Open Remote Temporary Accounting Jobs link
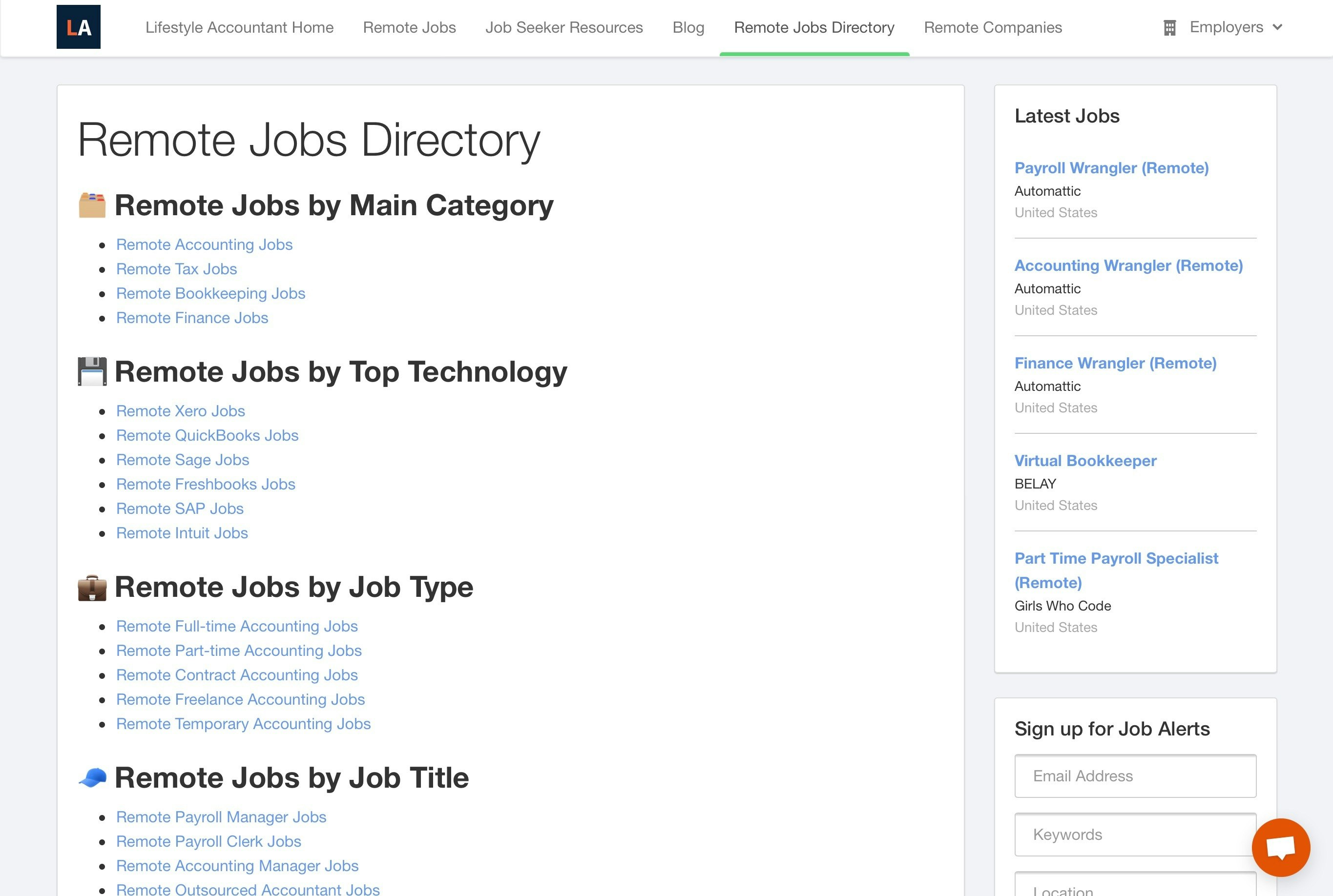 click(x=243, y=724)
